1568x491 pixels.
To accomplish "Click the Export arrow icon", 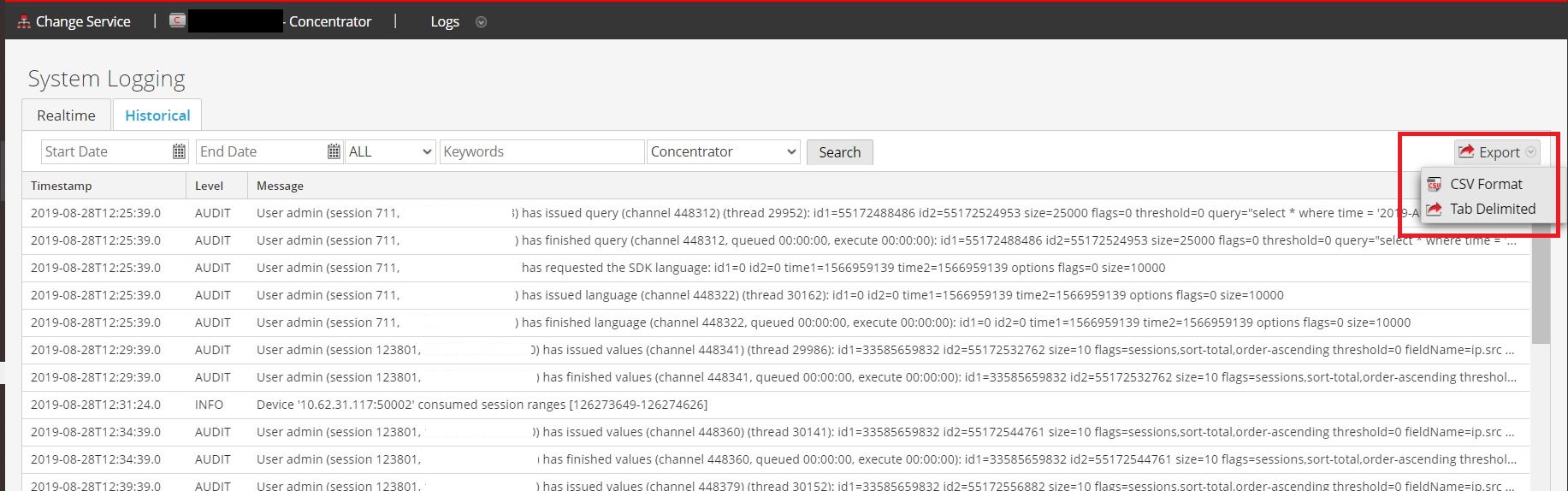I will (1466, 151).
